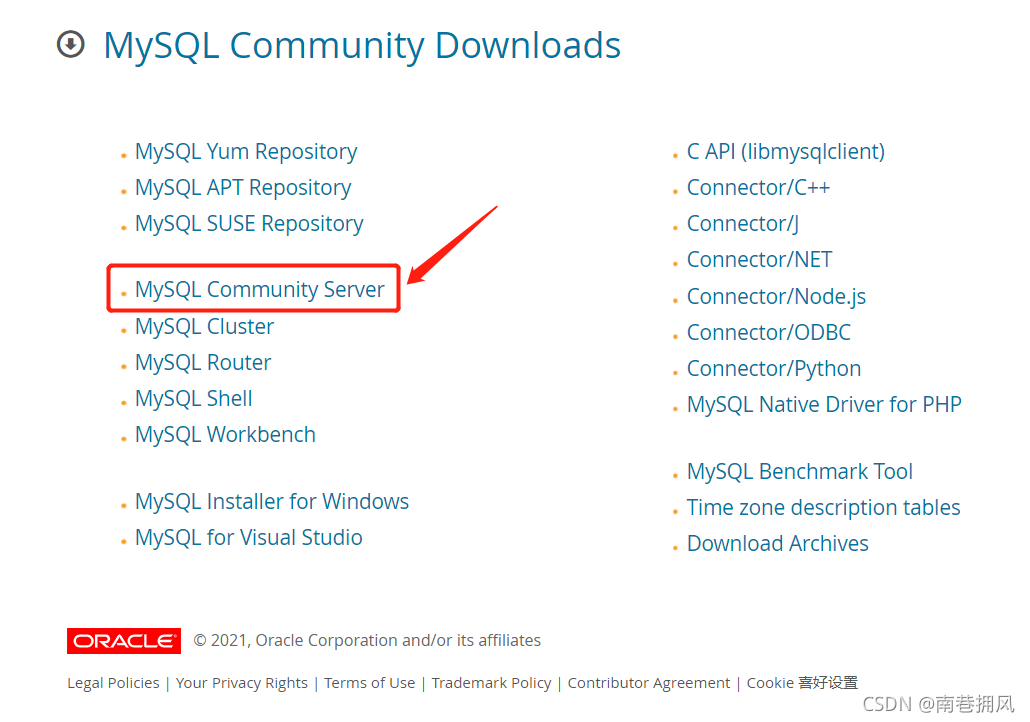Open the MySQL APT Repository link

click(243, 188)
